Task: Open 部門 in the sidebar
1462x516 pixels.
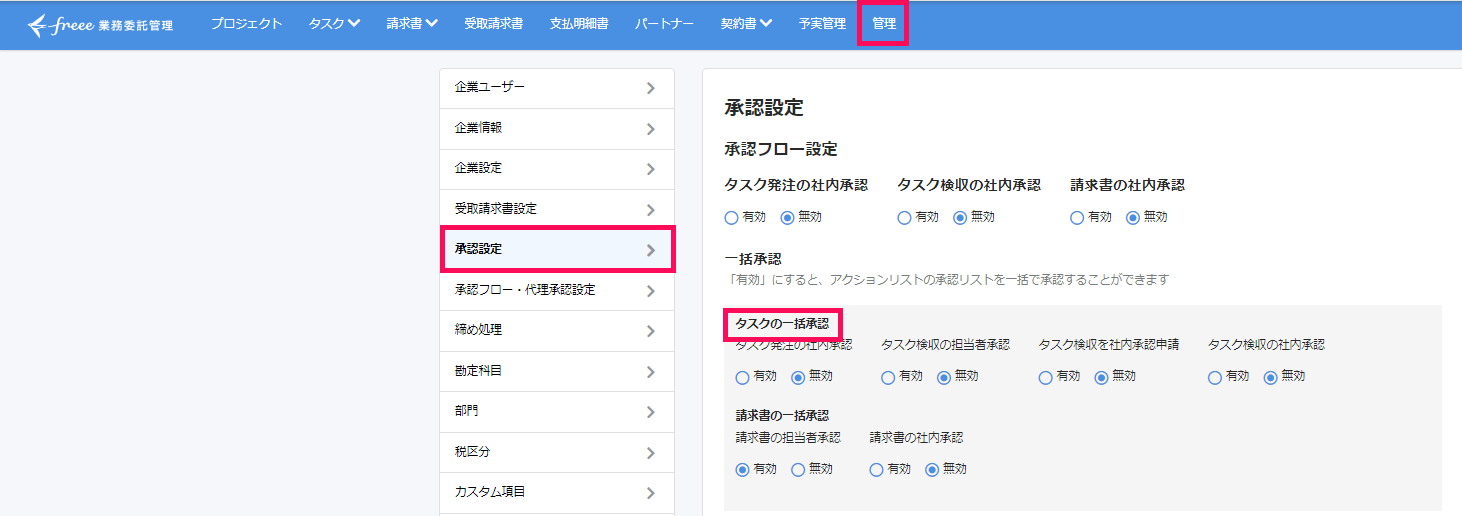Action: [557, 412]
